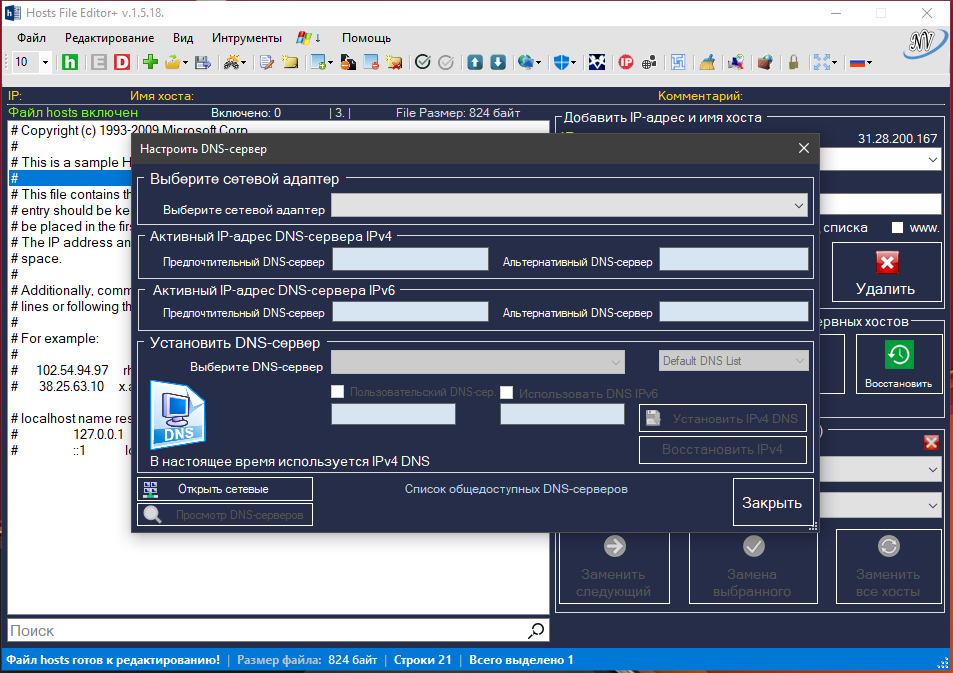Screen dimensions: 953x673
Task: Open the 'Default DNS List' dropdown
Action: pos(734,361)
